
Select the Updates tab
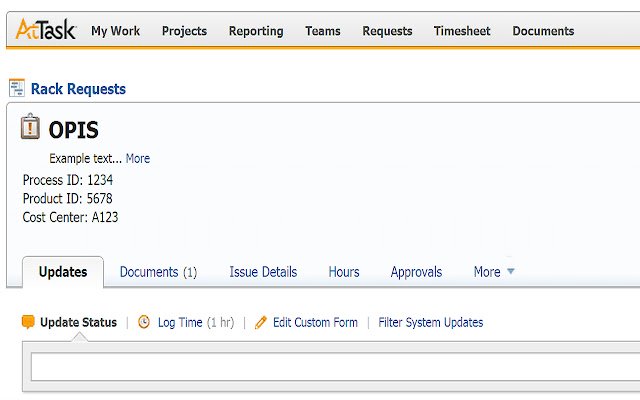(x=63, y=272)
